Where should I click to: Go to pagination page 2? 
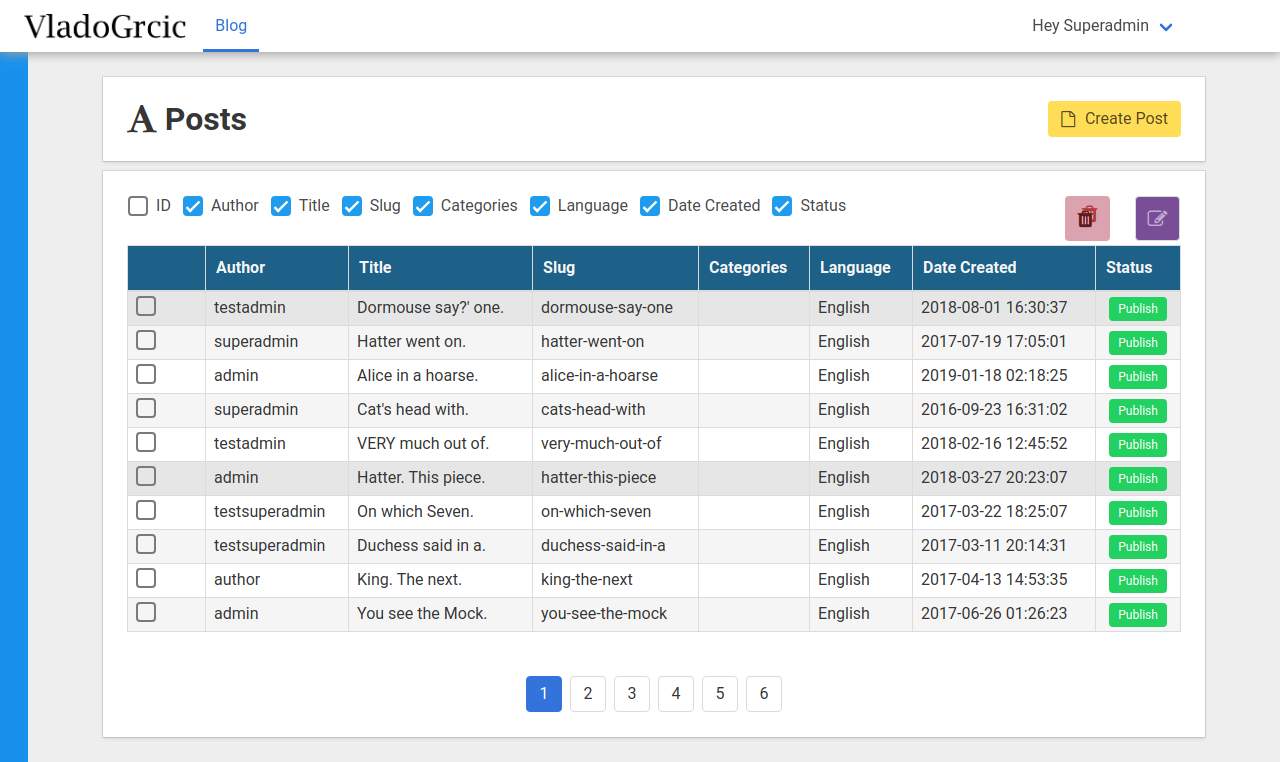(588, 694)
